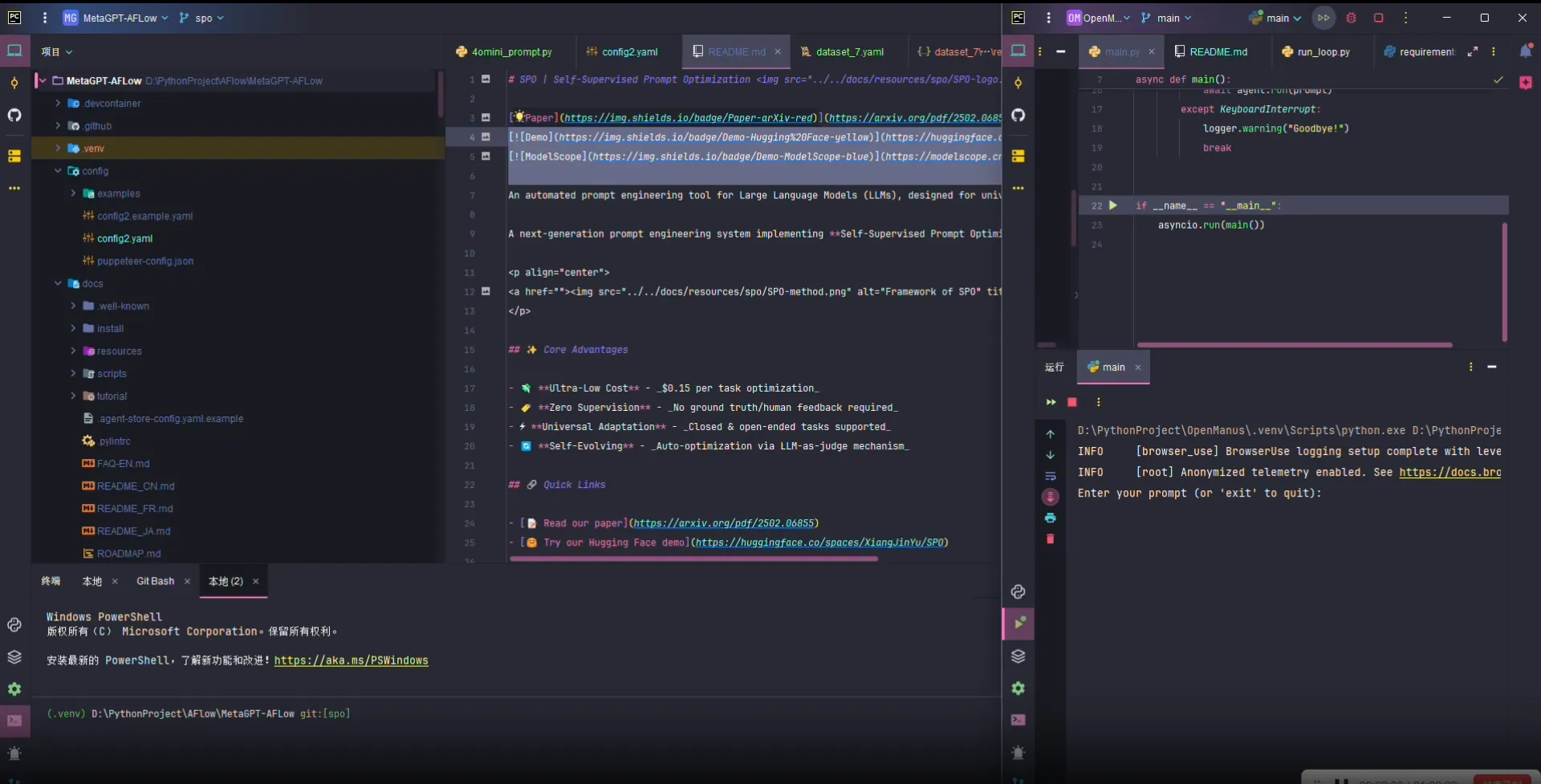Open arxiv paper link on README line 24
The image size is (1541, 784).
[x=723, y=523]
